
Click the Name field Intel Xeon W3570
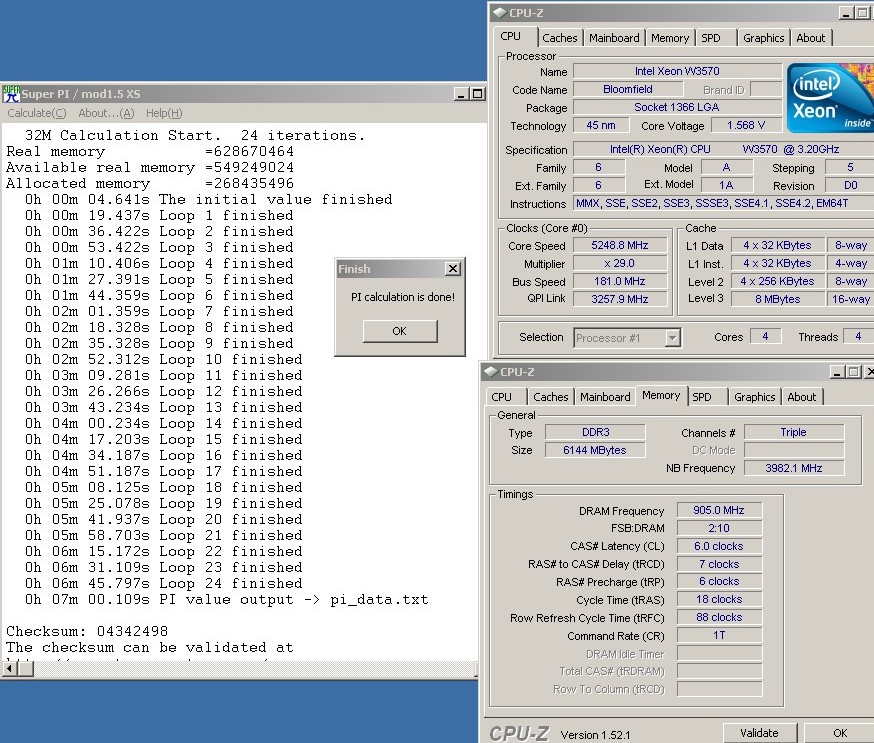[677, 71]
